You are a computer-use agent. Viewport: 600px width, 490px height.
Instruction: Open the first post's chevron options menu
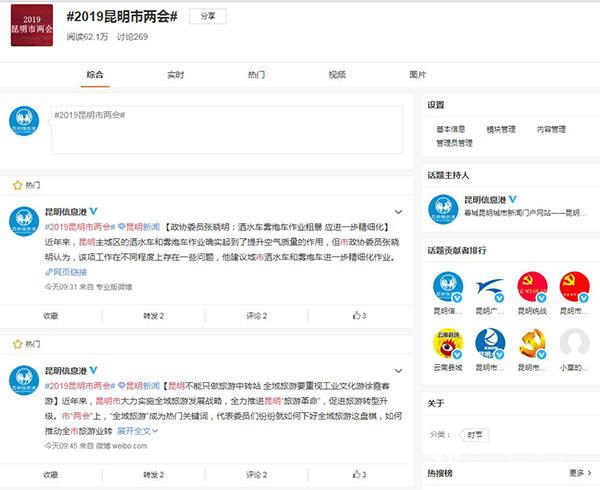(398, 212)
